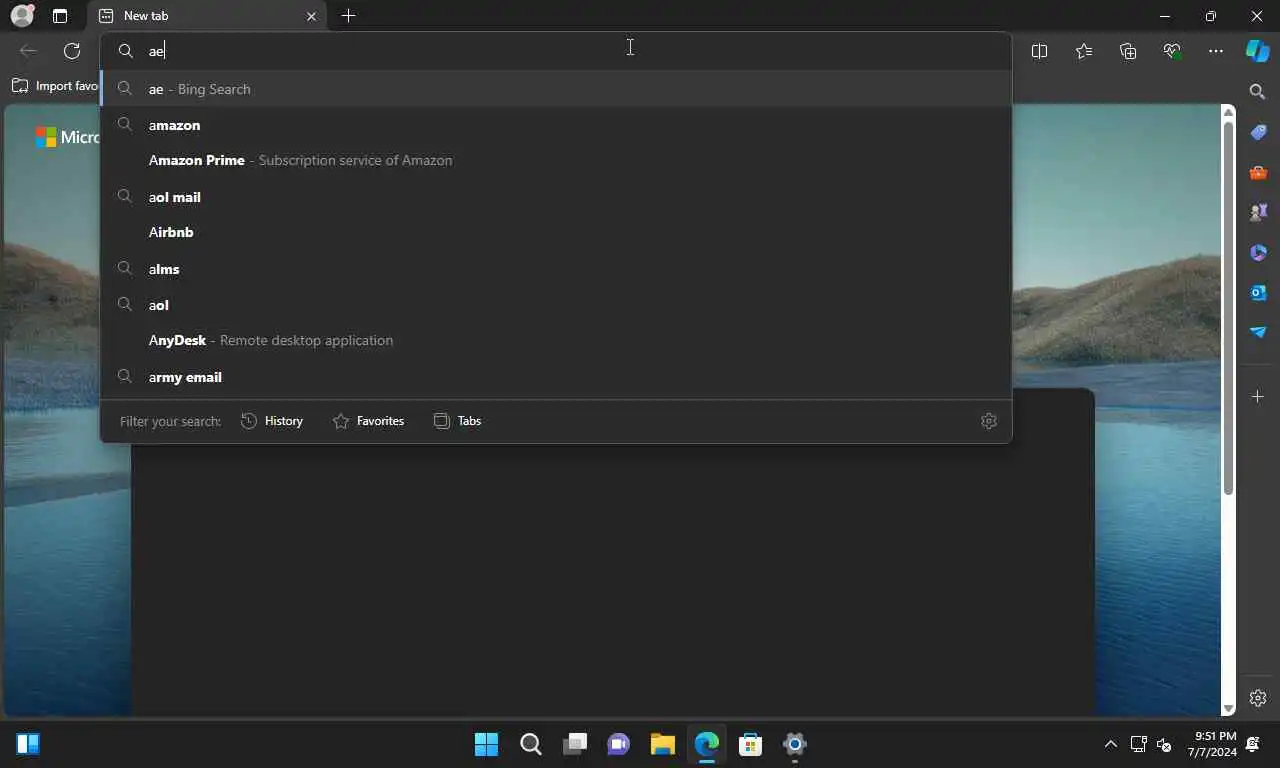Select 'ae - Bing Search' suggestion

pyautogui.click(x=556, y=89)
